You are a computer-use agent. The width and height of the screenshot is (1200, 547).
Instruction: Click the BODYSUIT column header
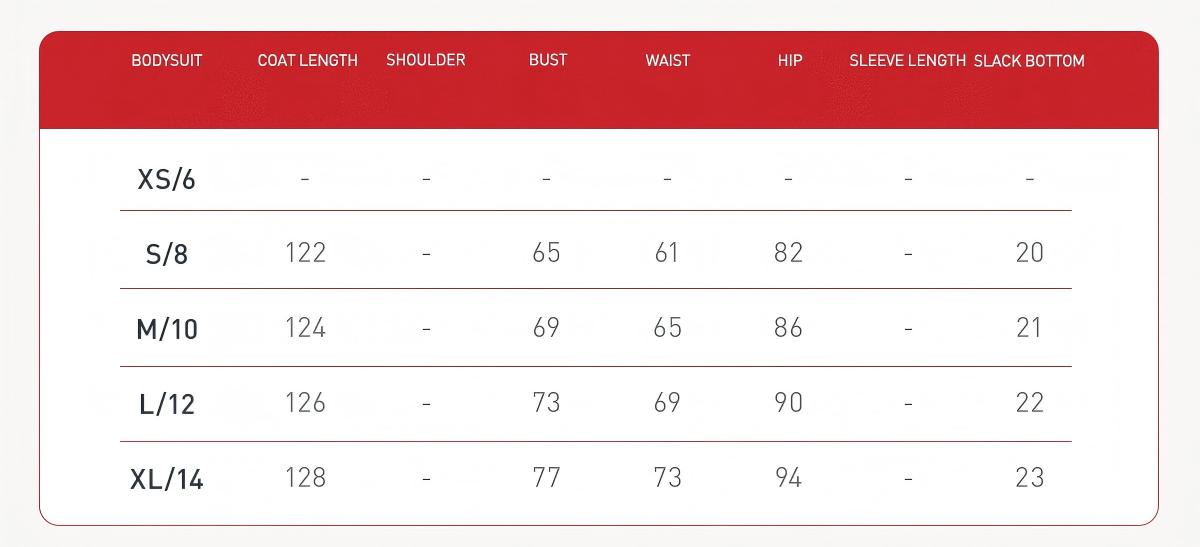click(167, 61)
